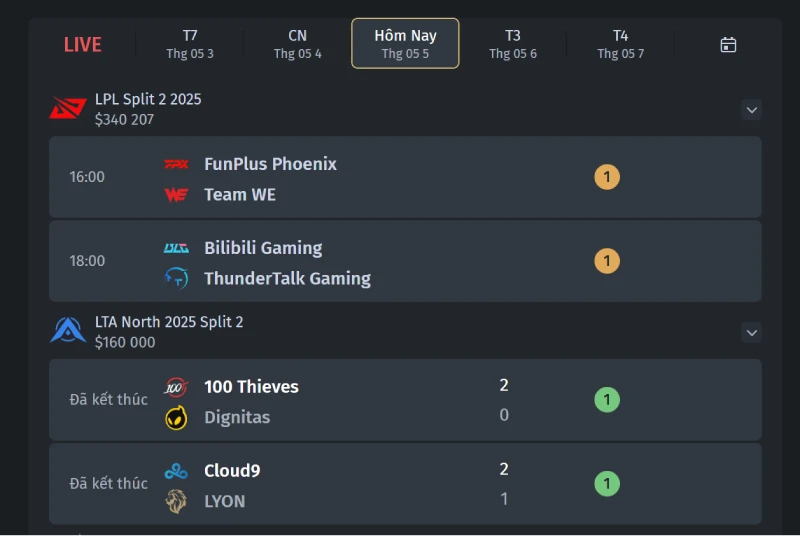Viewport: 800px width, 536px height.
Task: Select the T7 Thg 05 3 date tab
Action: pyautogui.click(x=190, y=44)
